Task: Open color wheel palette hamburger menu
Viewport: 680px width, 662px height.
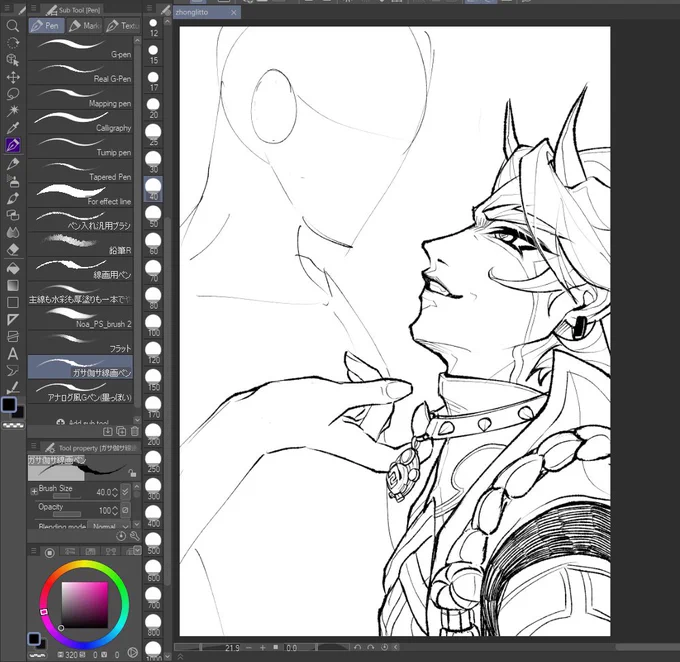Action: [33, 551]
